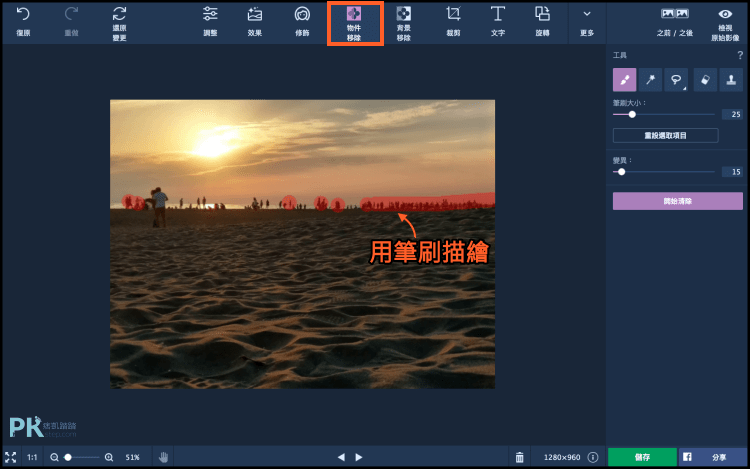
Task: Select the clone stamp tool
Action: (731, 80)
